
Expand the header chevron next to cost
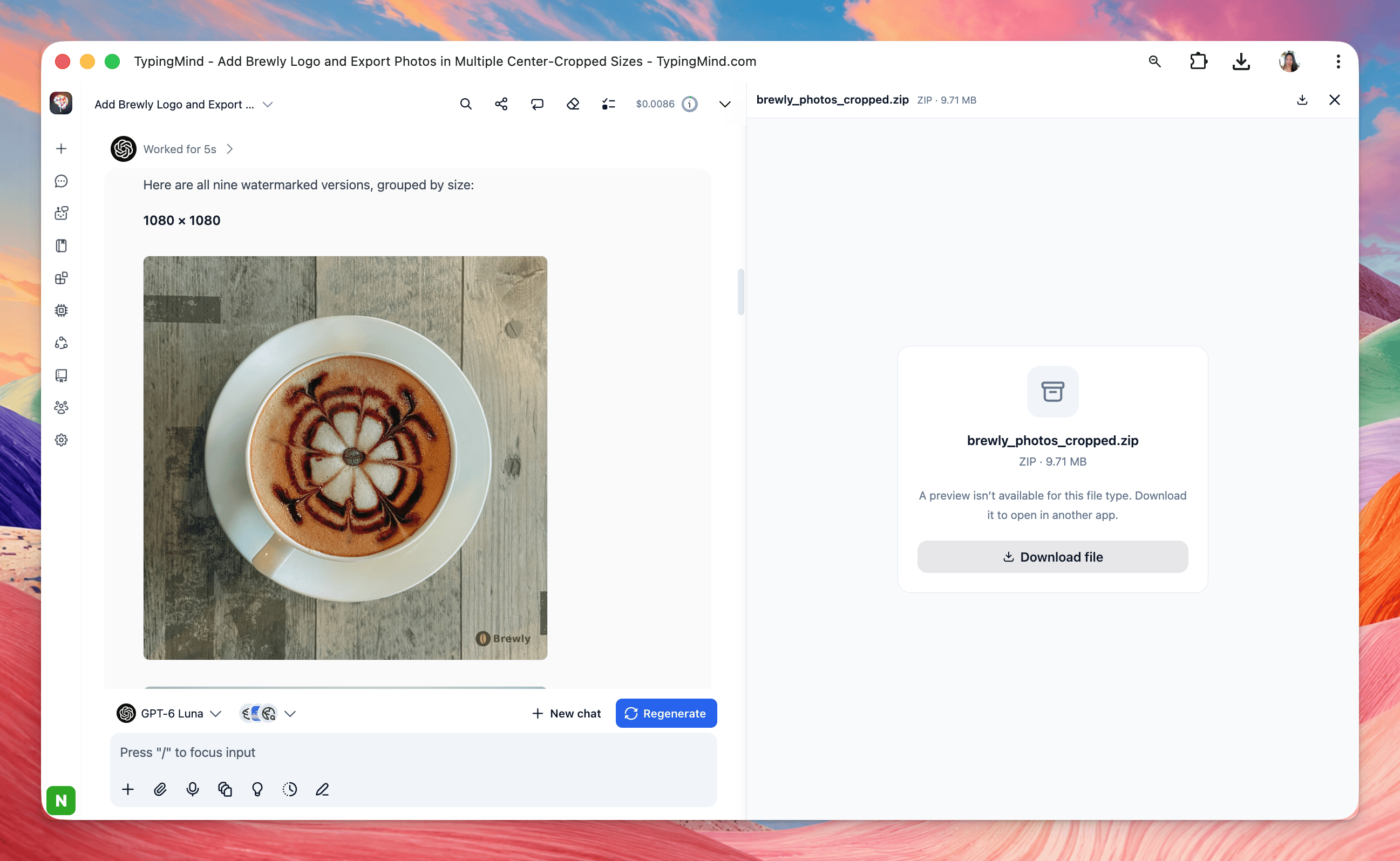point(724,104)
